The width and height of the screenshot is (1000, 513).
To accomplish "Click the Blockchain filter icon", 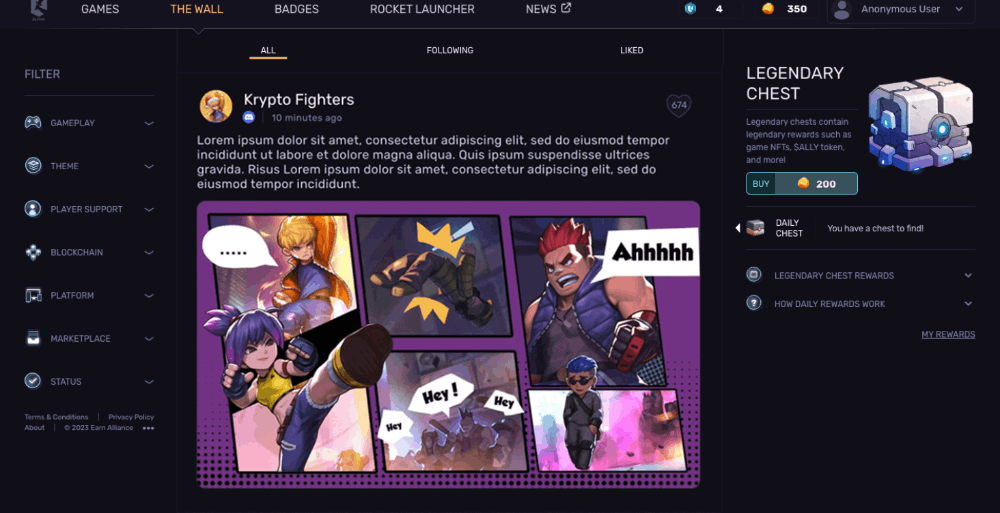I will tap(33, 253).
